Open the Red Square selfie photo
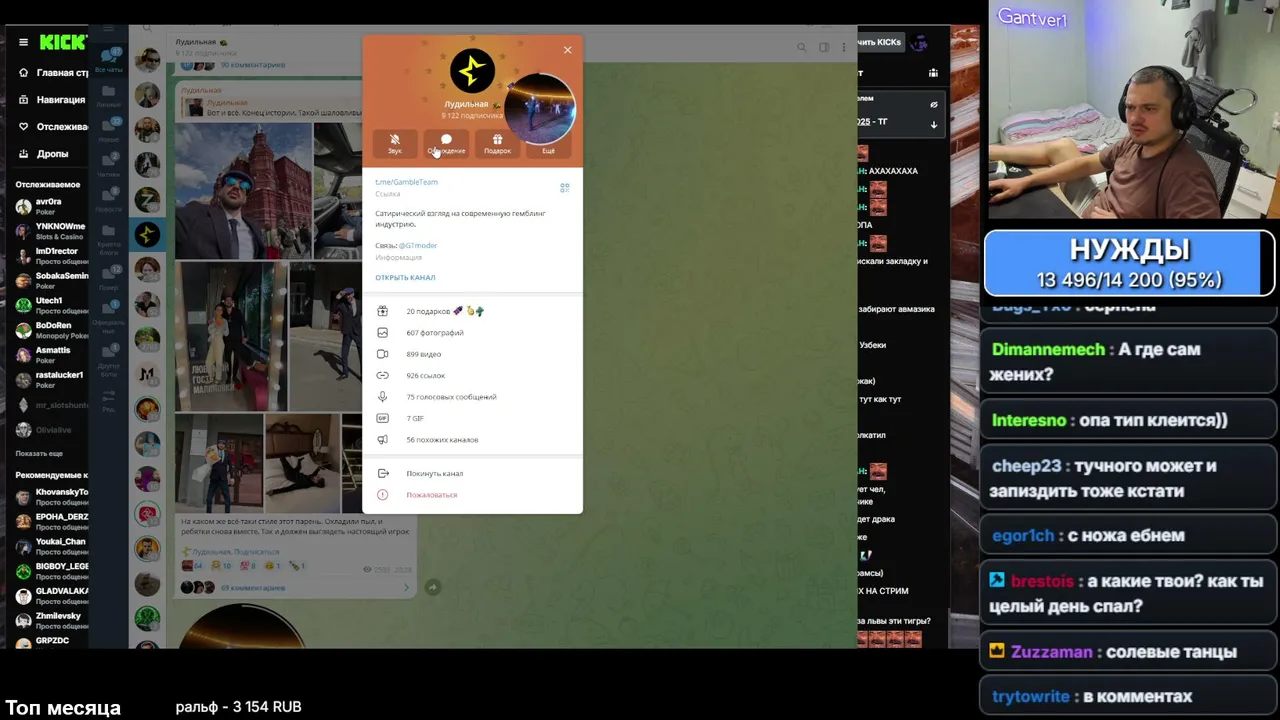This screenshot has height=720, width=1280. click(244, 191)
